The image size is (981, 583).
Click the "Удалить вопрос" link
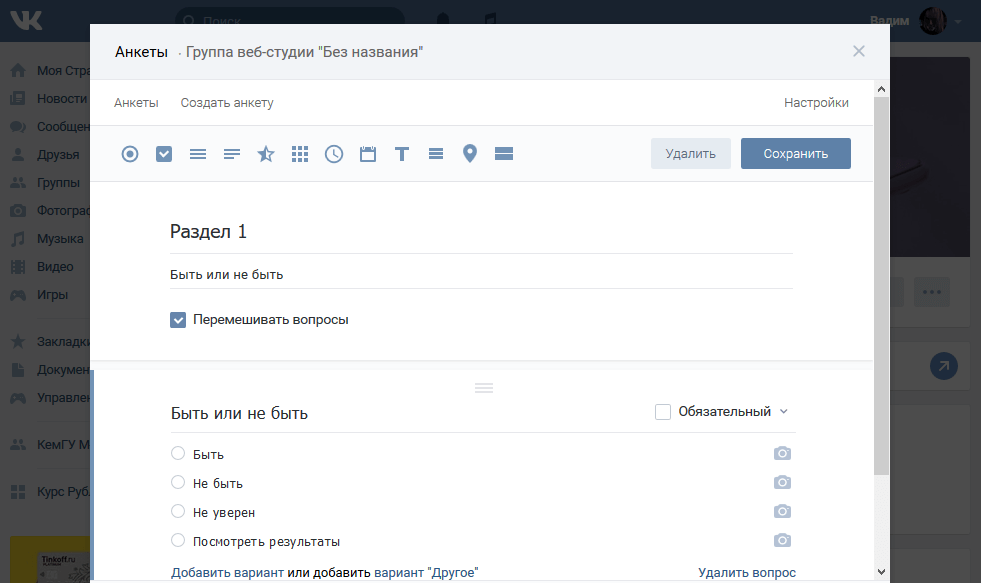(747, 572)
